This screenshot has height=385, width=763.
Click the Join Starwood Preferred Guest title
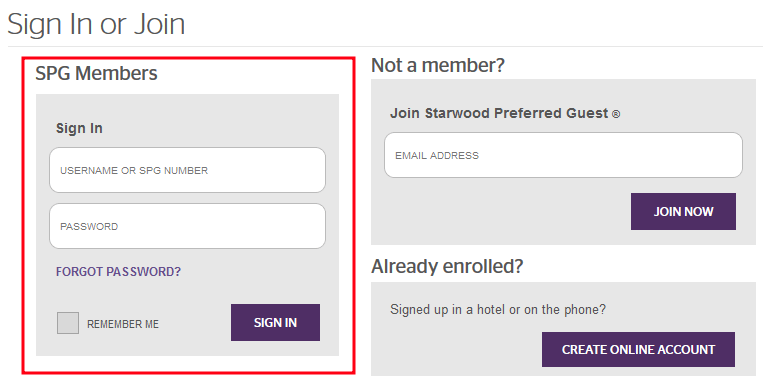point(505,113)
